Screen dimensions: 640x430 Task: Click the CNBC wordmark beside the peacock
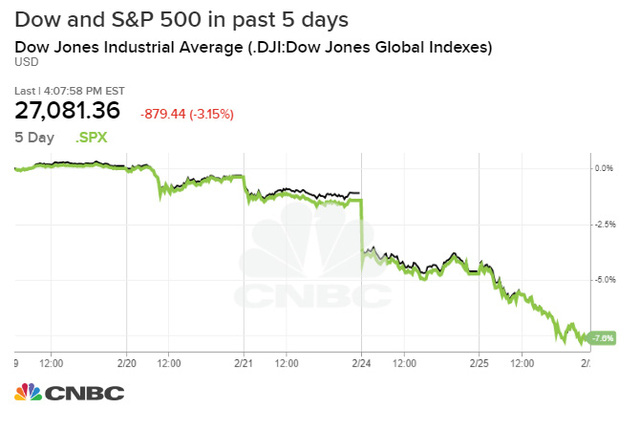point(84,394)
